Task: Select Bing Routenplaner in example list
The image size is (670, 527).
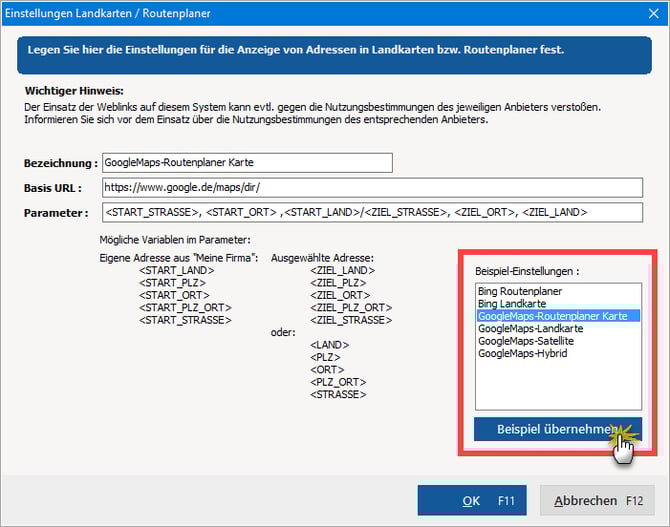Action: (519, 291)
